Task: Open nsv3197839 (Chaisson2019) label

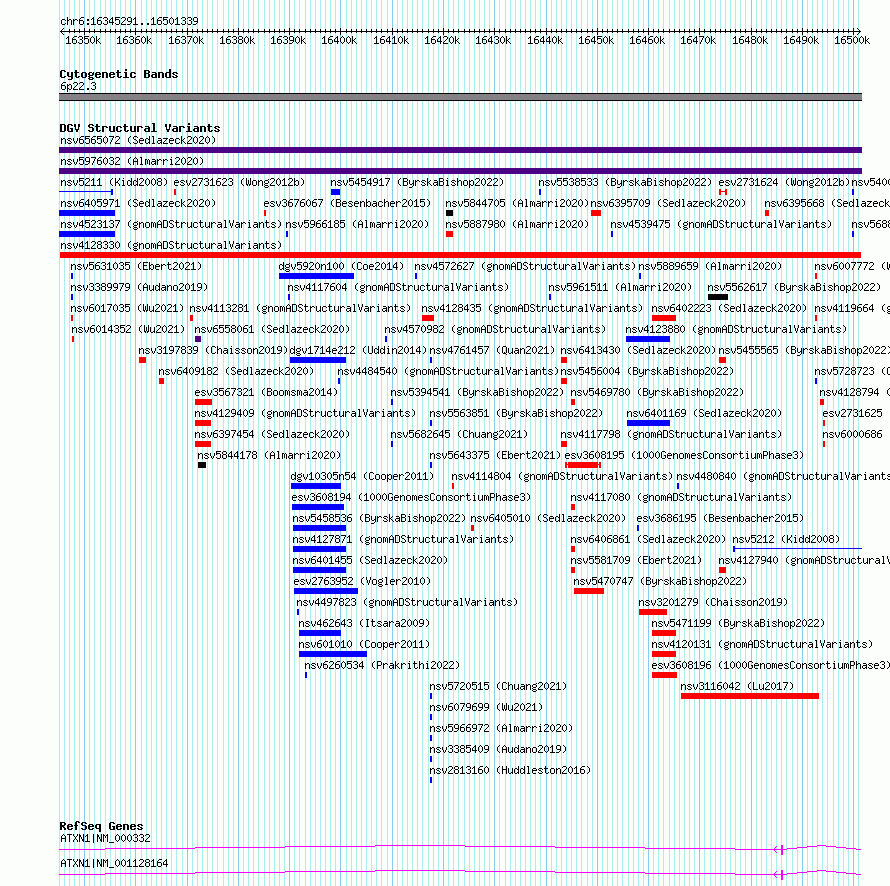Action: [213, 350]
